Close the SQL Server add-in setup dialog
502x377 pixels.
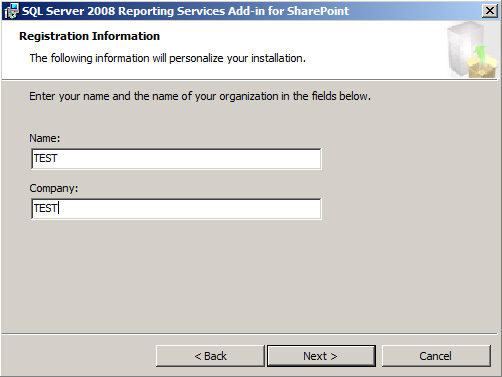[x=490, y=11]
